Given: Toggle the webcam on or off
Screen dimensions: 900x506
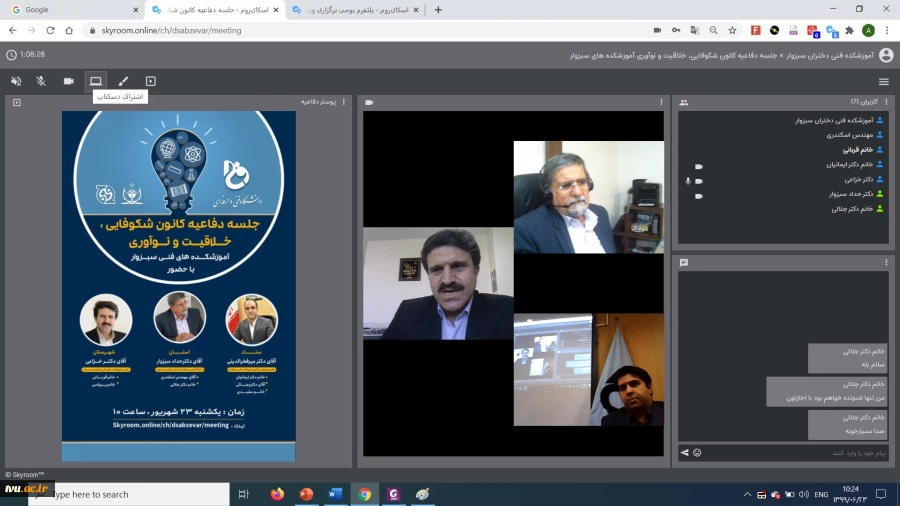Looking at the screenshot, I should 69,81.
